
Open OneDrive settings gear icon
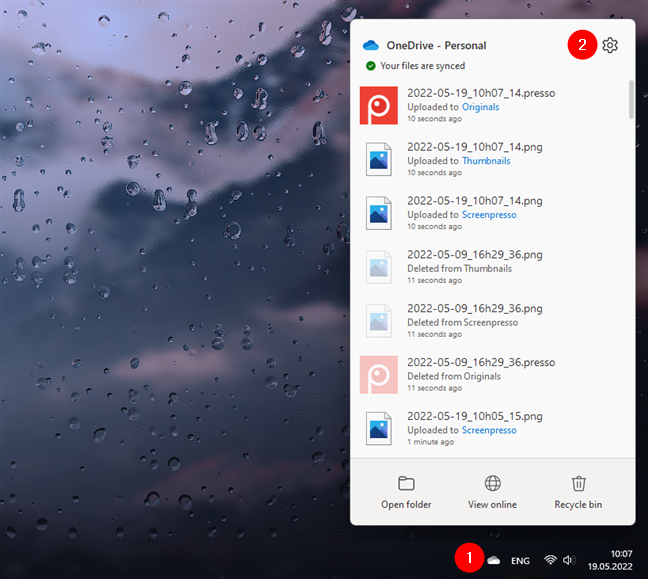pos(610,45)
